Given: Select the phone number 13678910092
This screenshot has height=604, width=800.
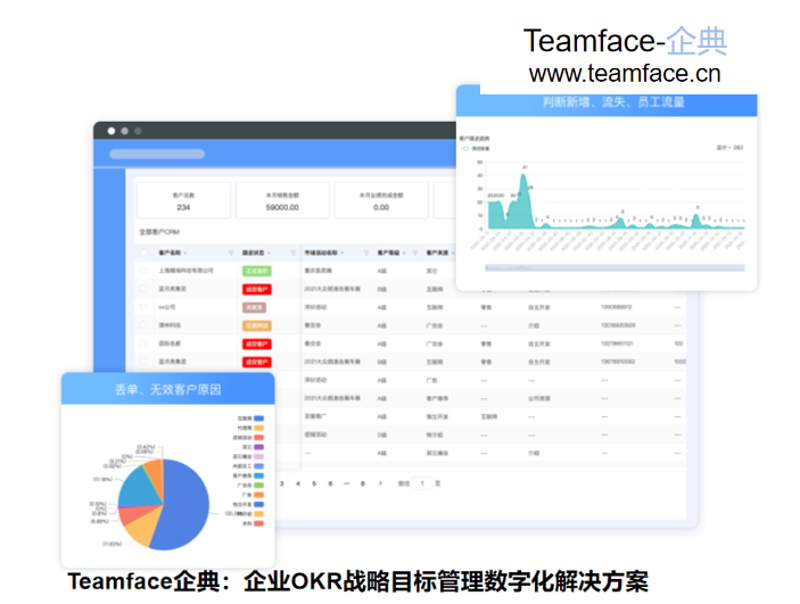Looking at the screenshot, I should click(x=618, y=361).
